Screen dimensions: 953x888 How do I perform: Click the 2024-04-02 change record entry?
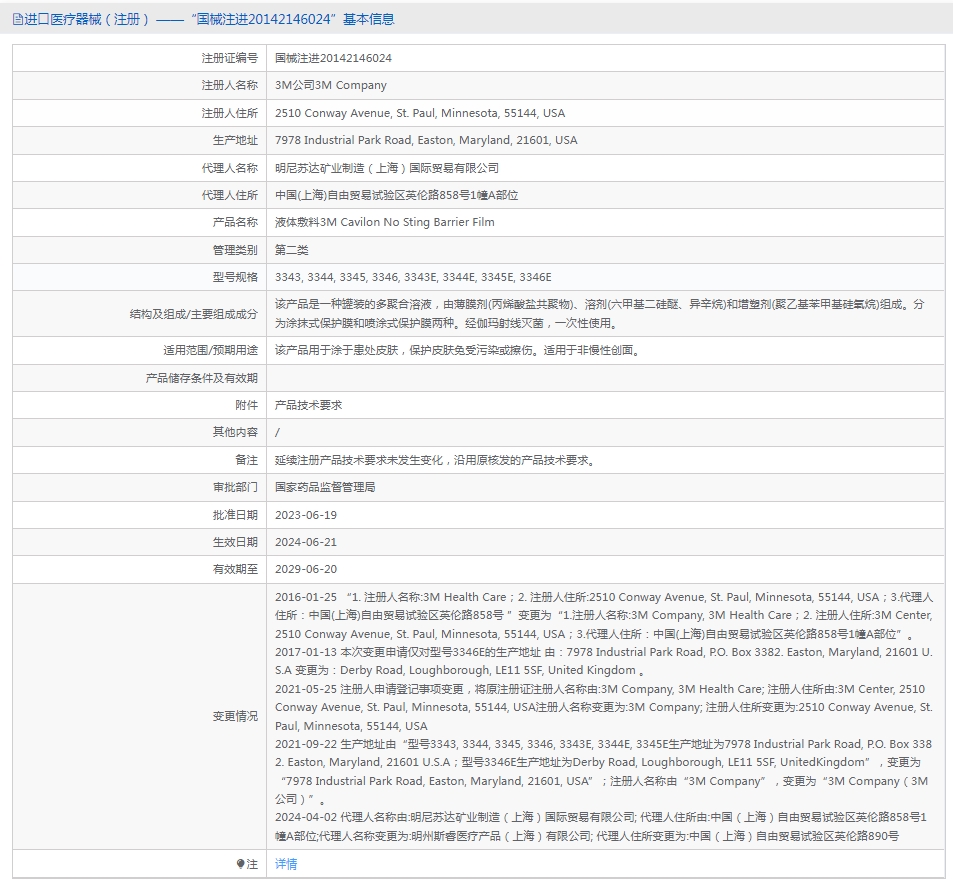[601, 827]
